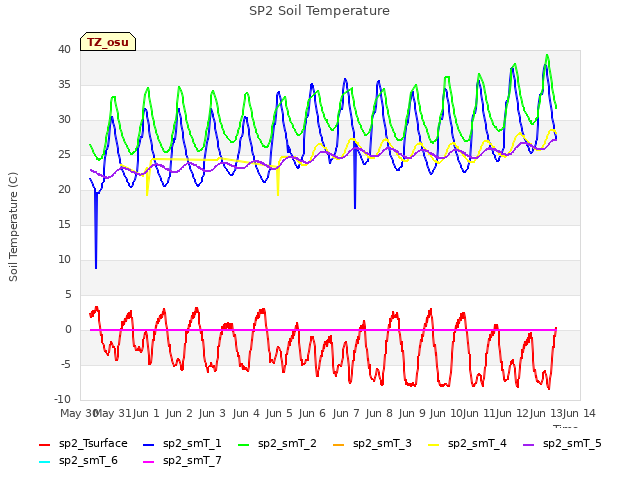
Task: Click the 25 y-axis tick label
Action: [x=64, y=155]
